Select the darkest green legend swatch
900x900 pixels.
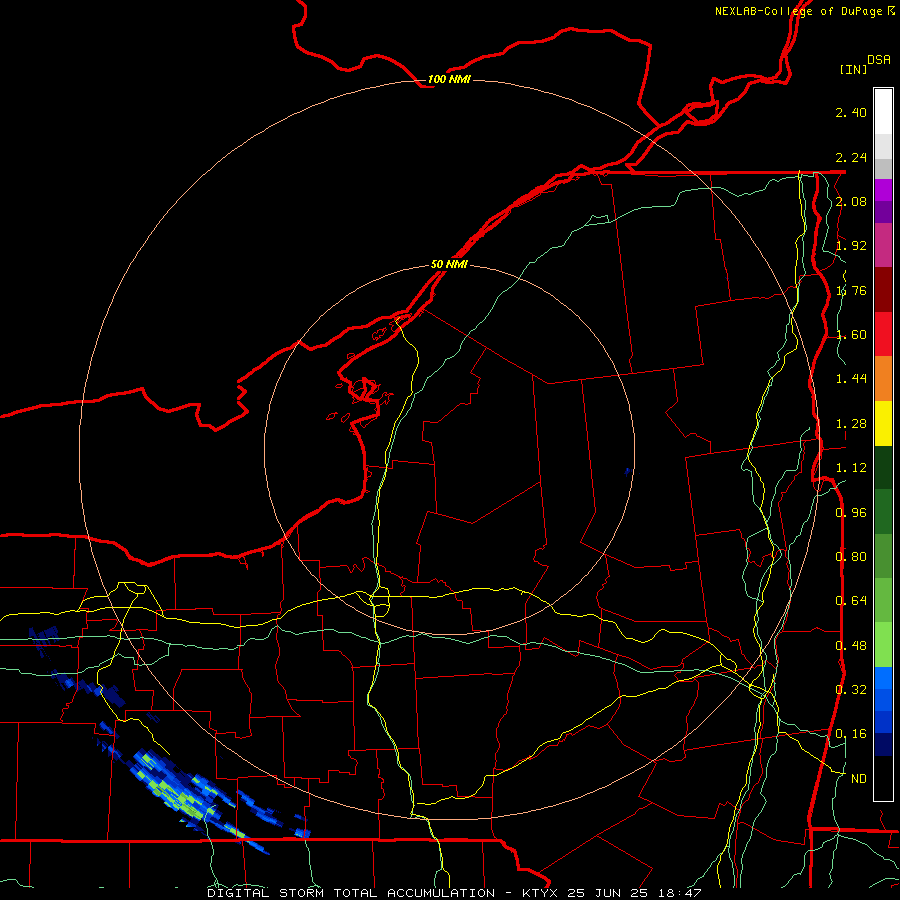(883, 468)
